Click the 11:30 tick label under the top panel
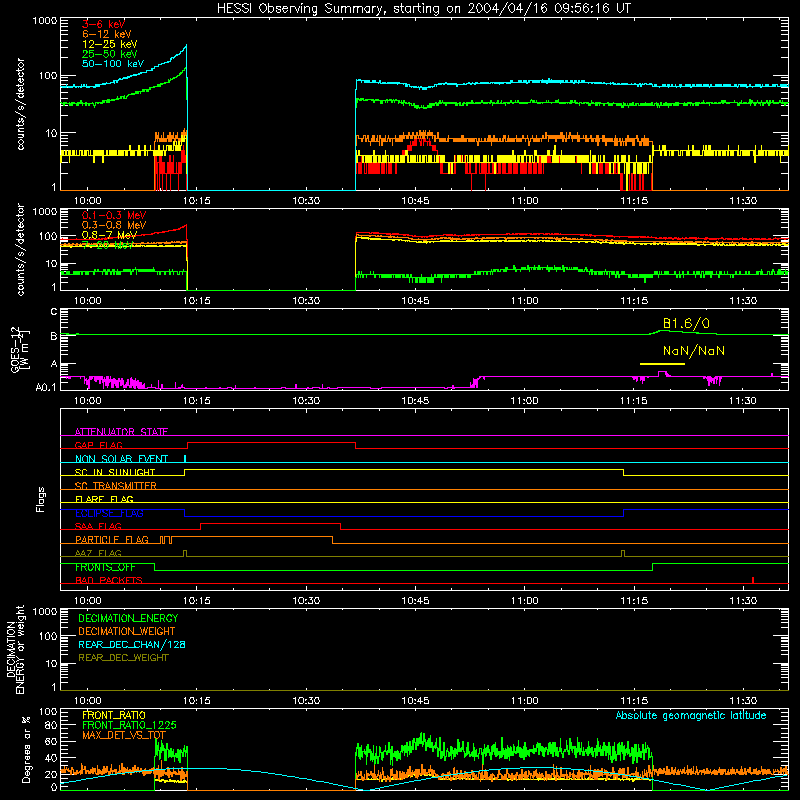 [x=742, y=201]
